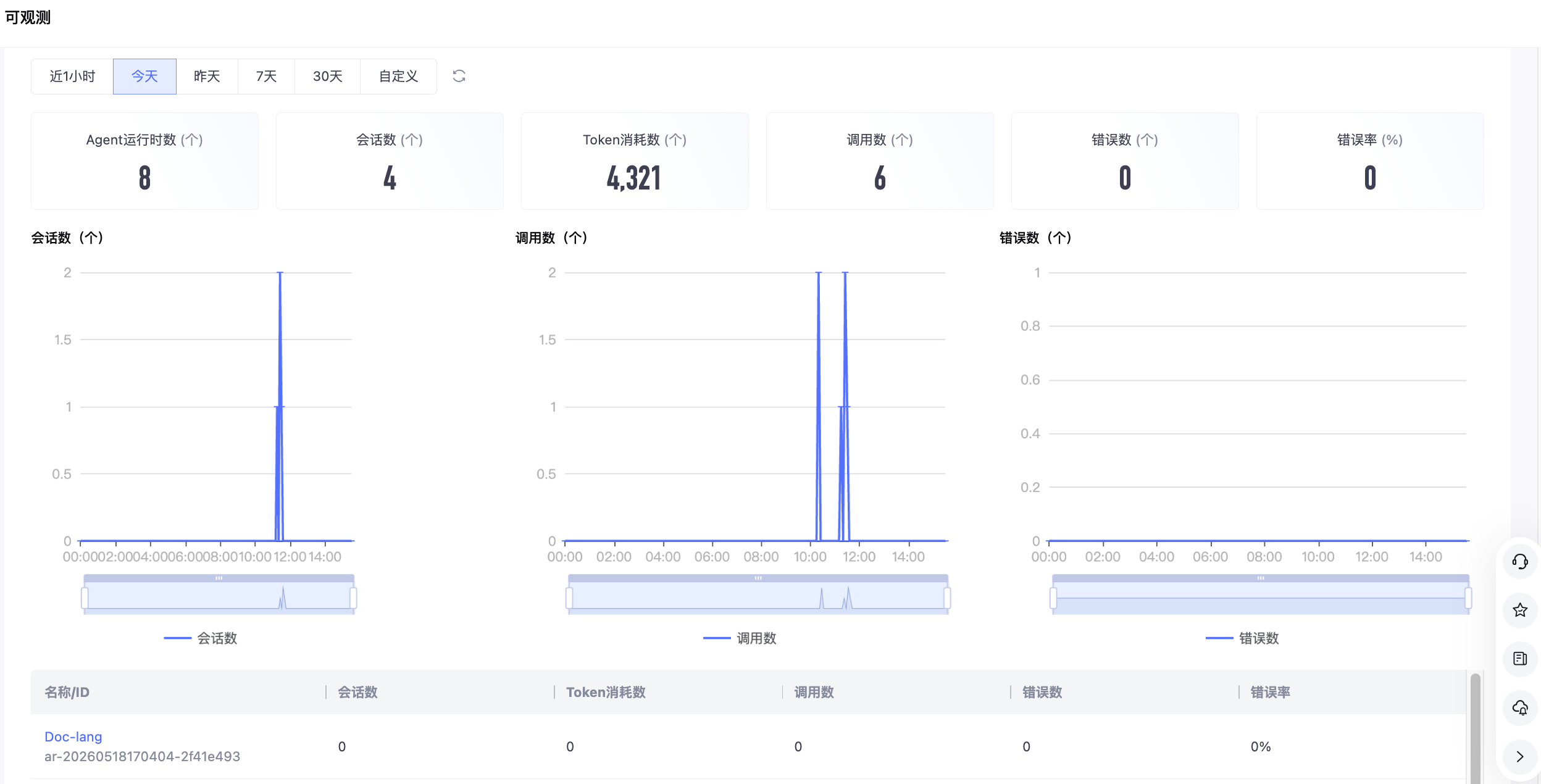Open the document notes icon

coord(1520,659)
